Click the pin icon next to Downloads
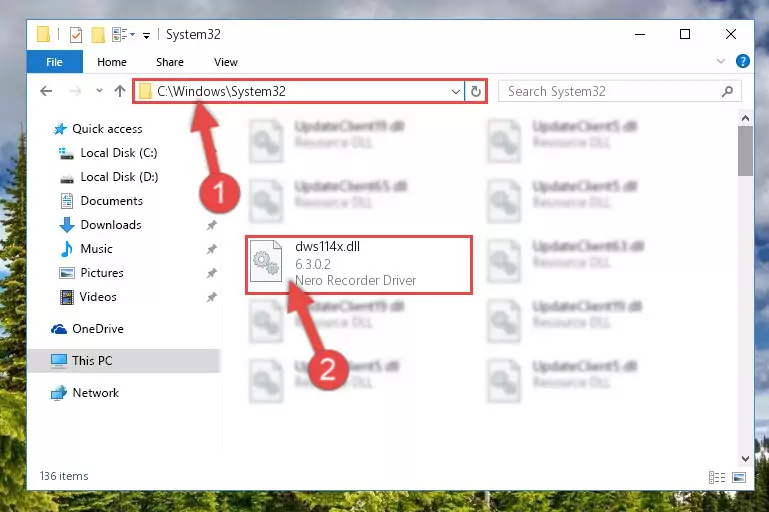Screen dimensions: 769x512 coord(211,225)
